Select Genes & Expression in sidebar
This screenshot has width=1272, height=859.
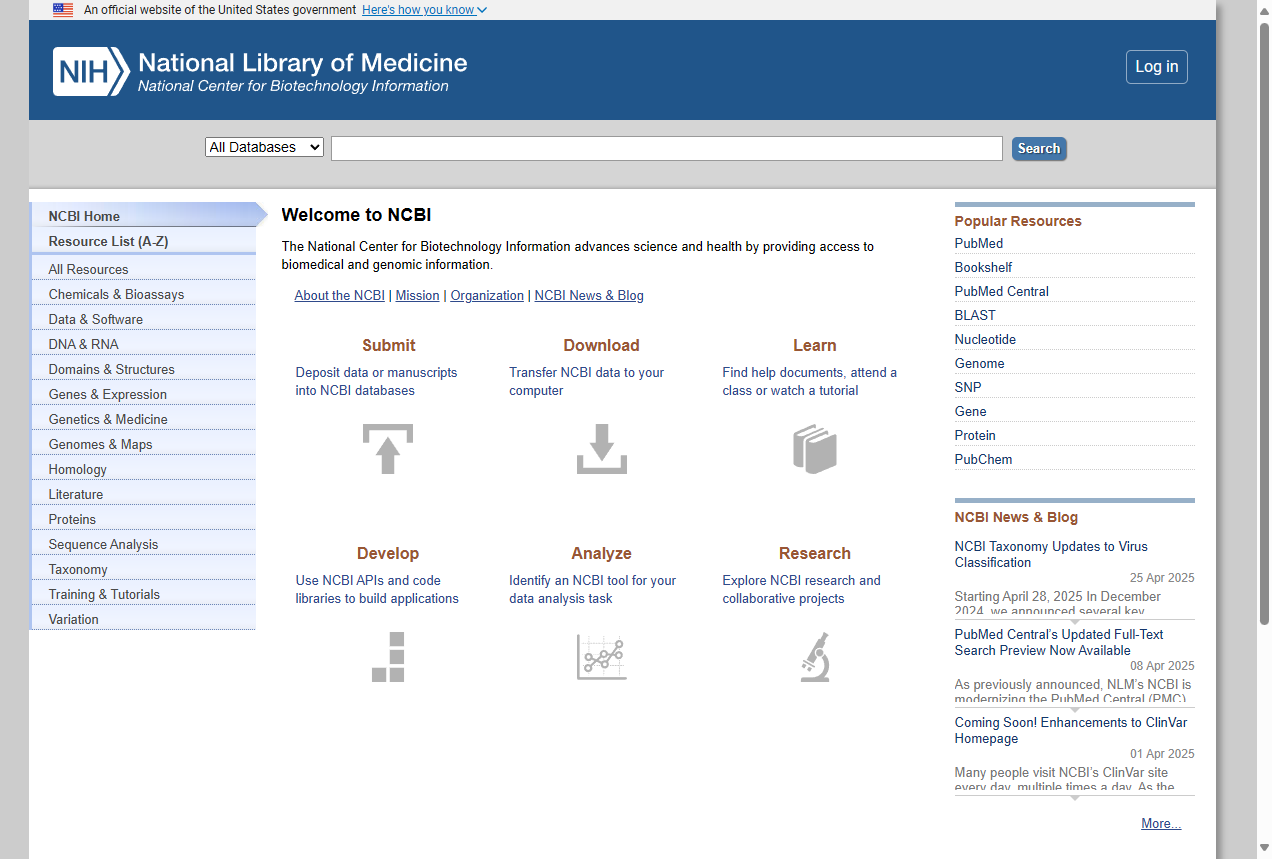pyautogui.click(x=107, y=394)
